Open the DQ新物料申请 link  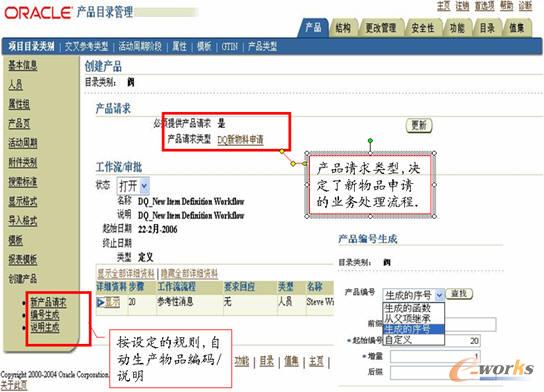pyautogui.click(x=240, y=140)
